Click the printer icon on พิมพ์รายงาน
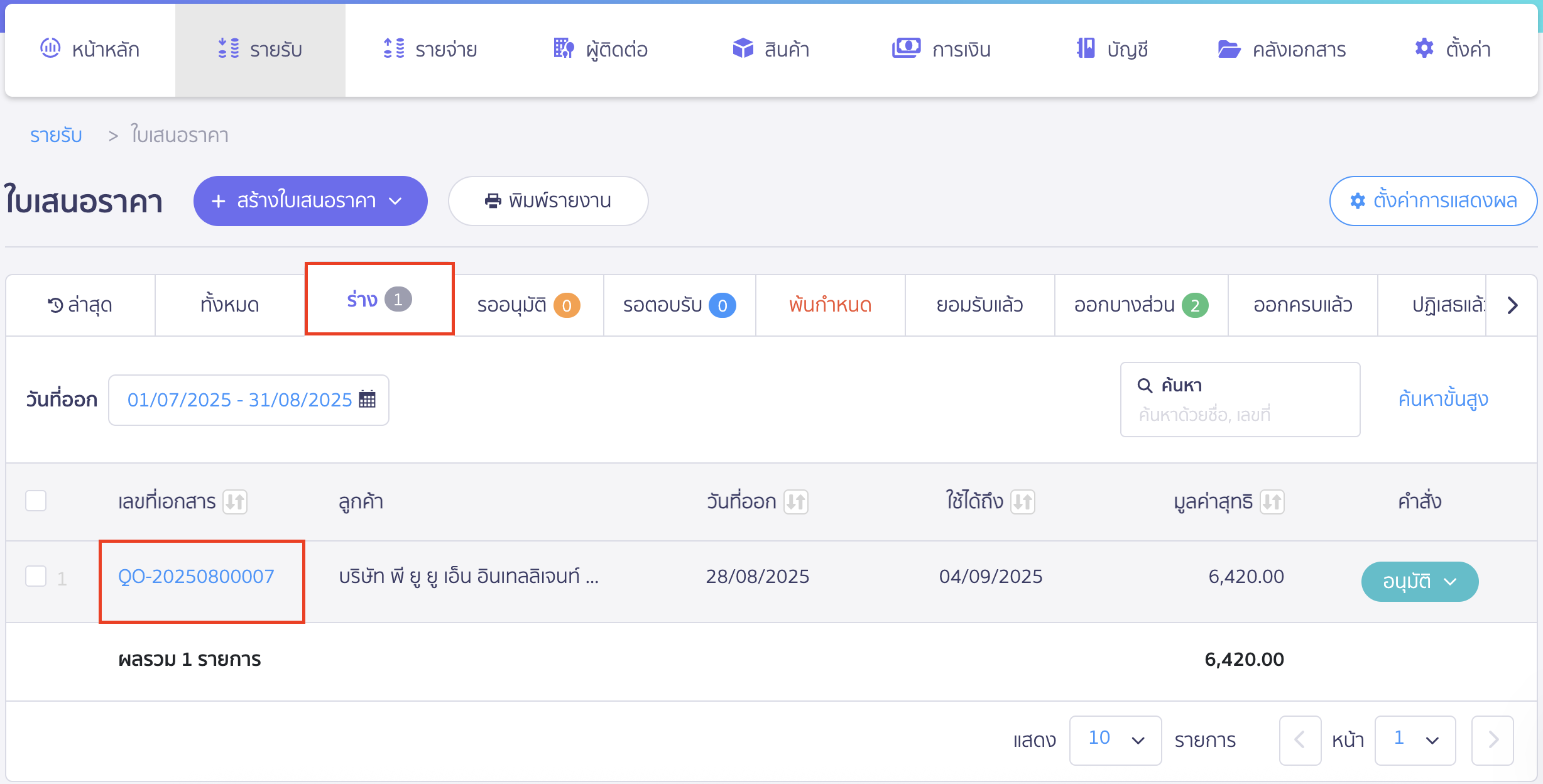Screen dimensions: 1543x784 tap(493, 201)
